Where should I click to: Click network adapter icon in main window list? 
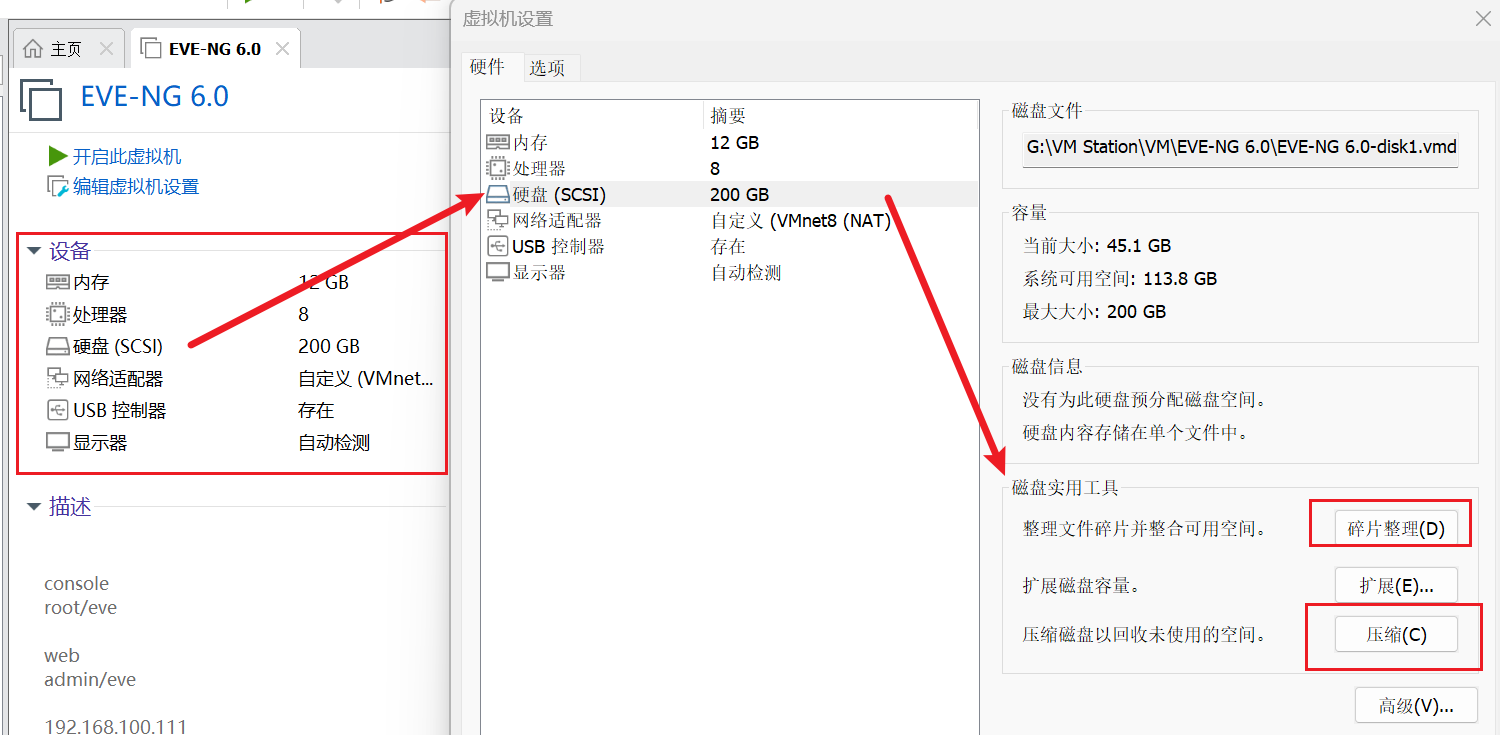point(57,378)
